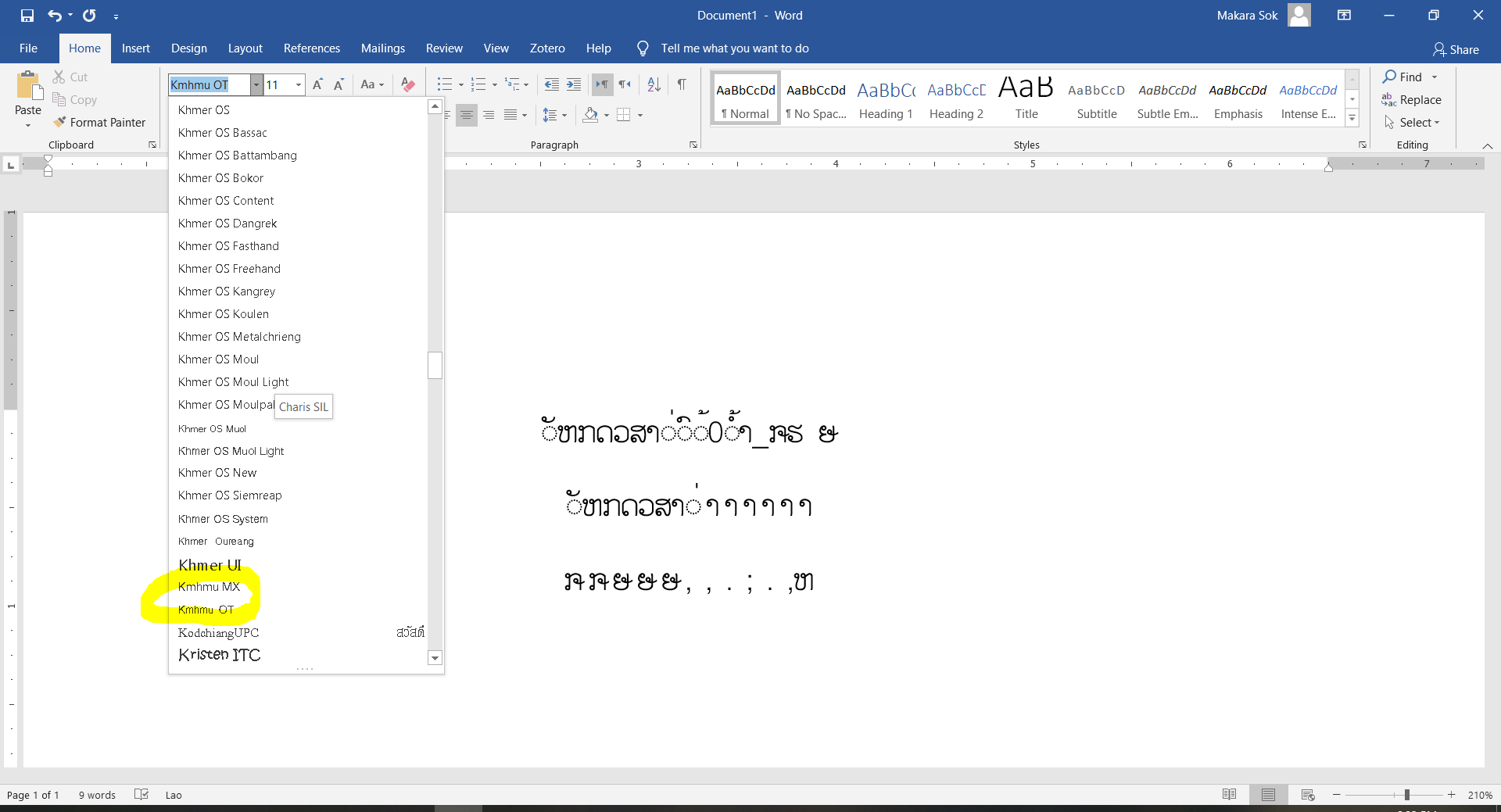Open the font size dropdown
This screenshot has height=812, width=1501.
[x=298, y=84]
